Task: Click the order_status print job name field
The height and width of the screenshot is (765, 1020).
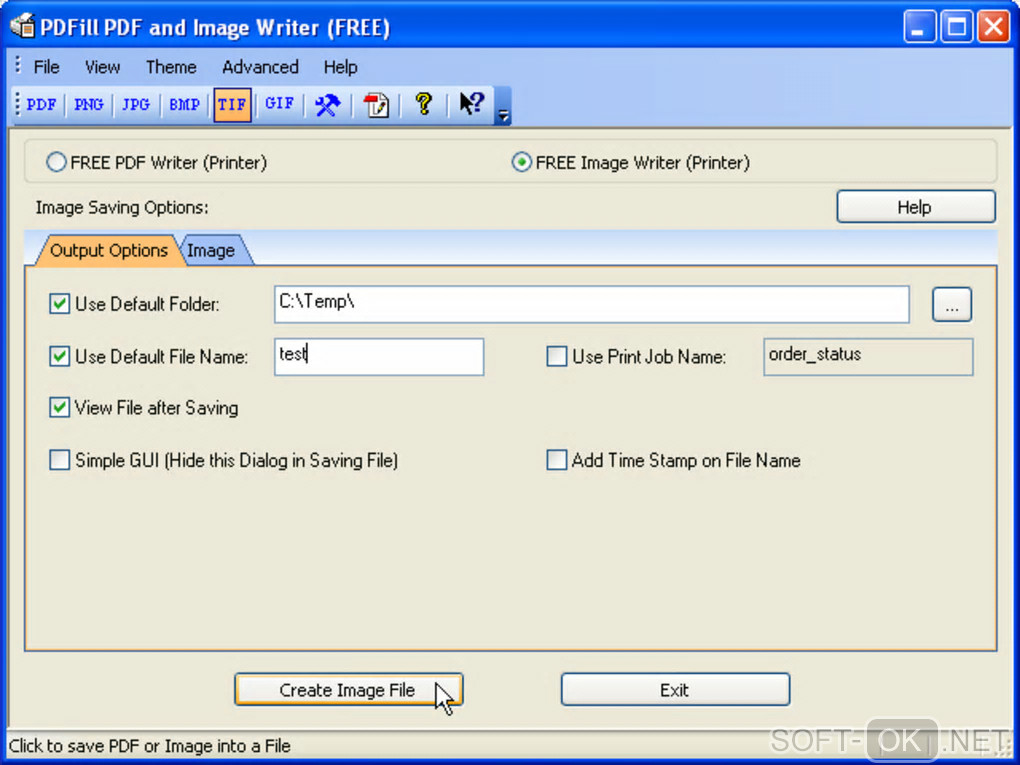Action: [868, 356]
